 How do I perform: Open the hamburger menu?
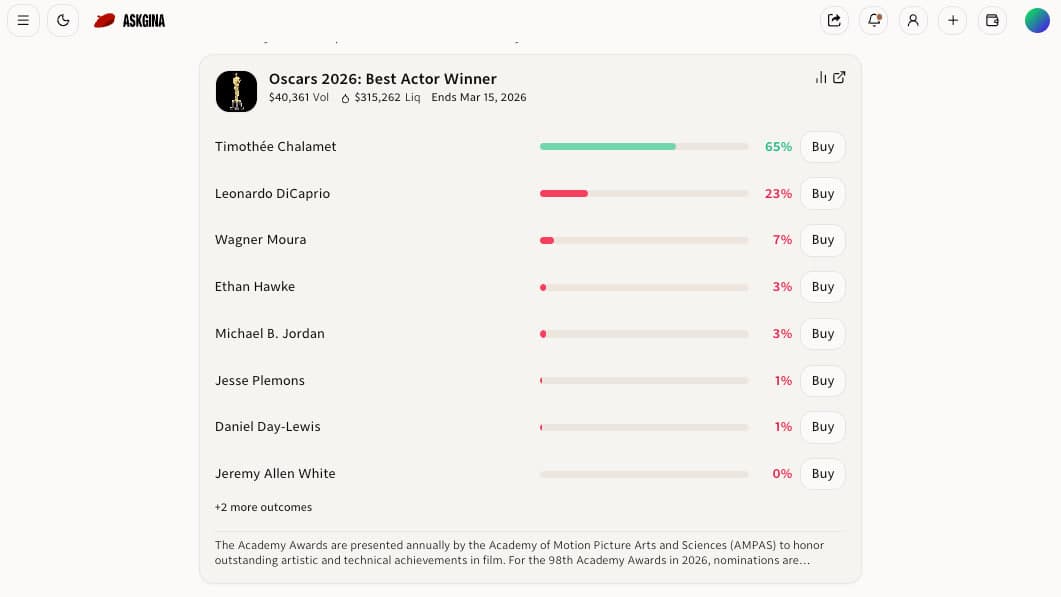[x=23, y=20]
